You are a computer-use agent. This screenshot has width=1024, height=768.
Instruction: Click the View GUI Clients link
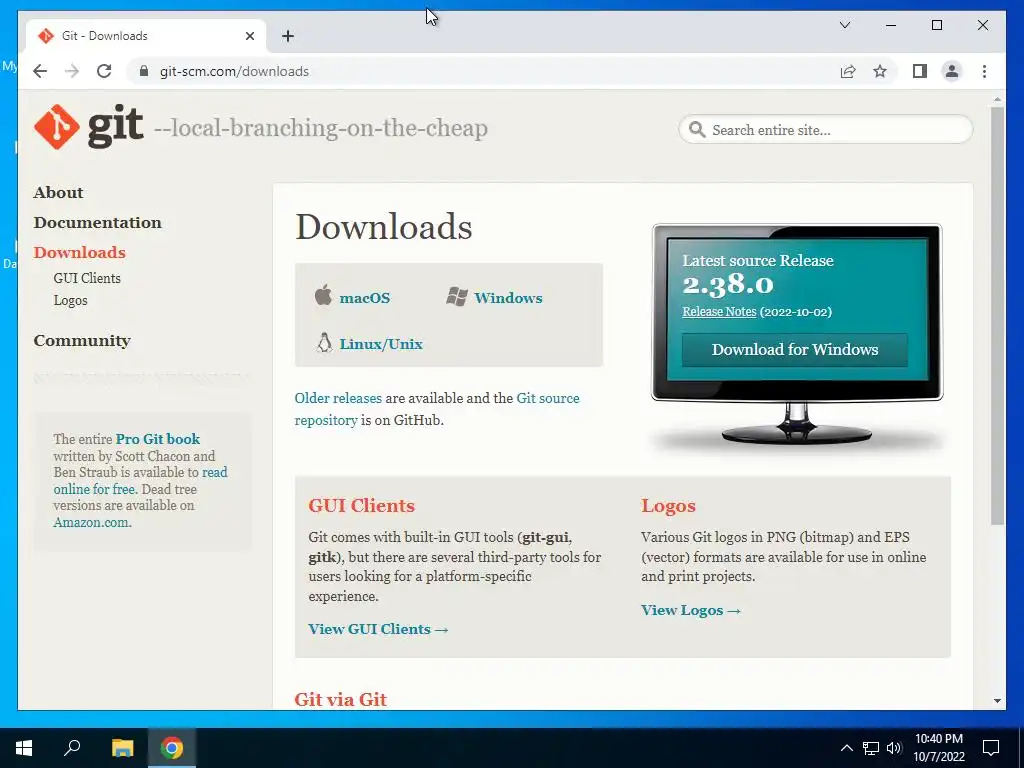(378, 629)
